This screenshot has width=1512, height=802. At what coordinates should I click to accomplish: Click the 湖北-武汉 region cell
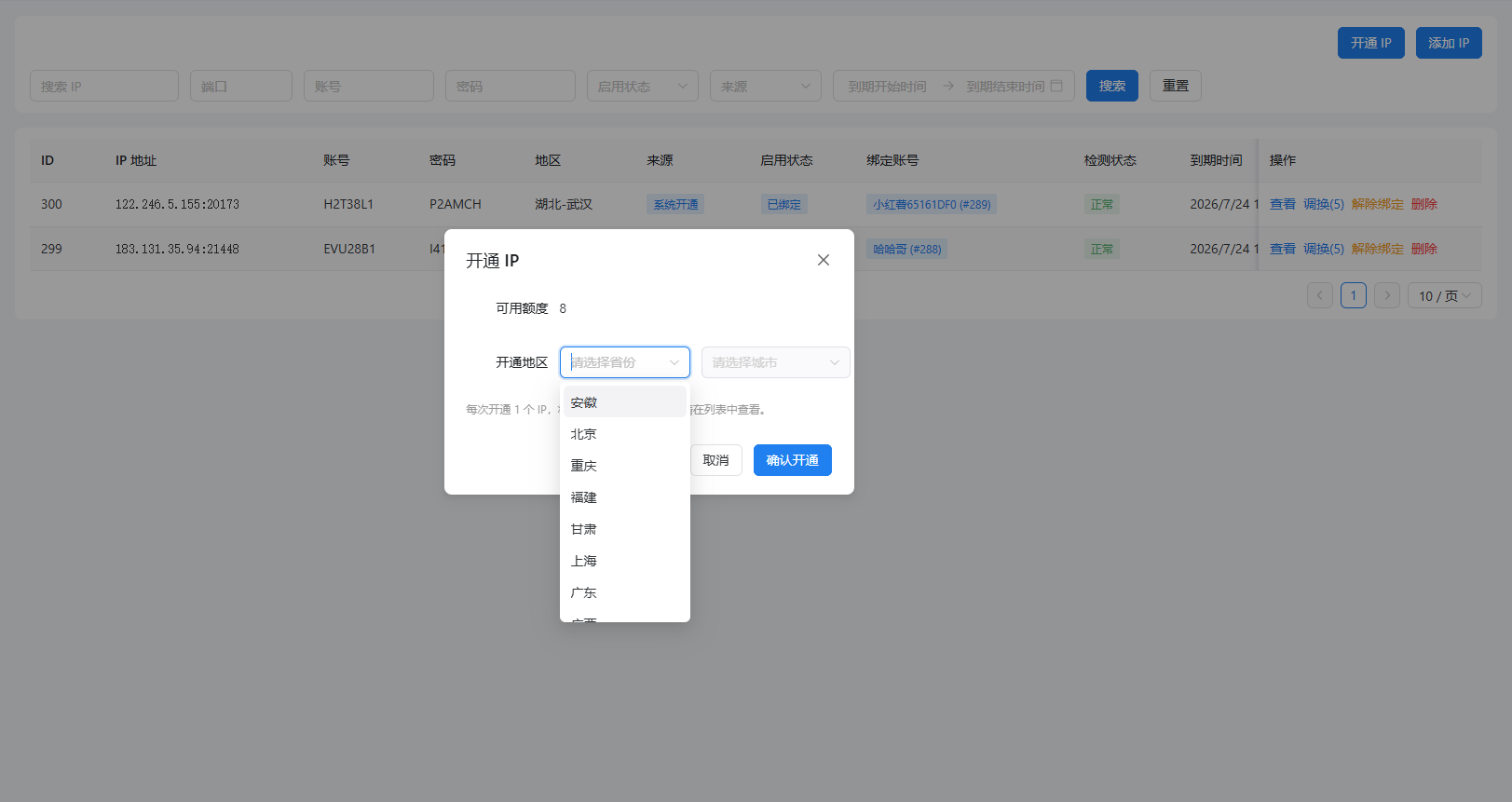point(564,204)
